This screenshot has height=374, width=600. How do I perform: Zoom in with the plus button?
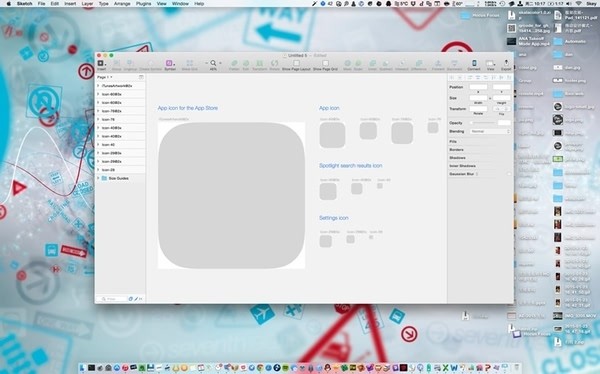tap(220, 63)
